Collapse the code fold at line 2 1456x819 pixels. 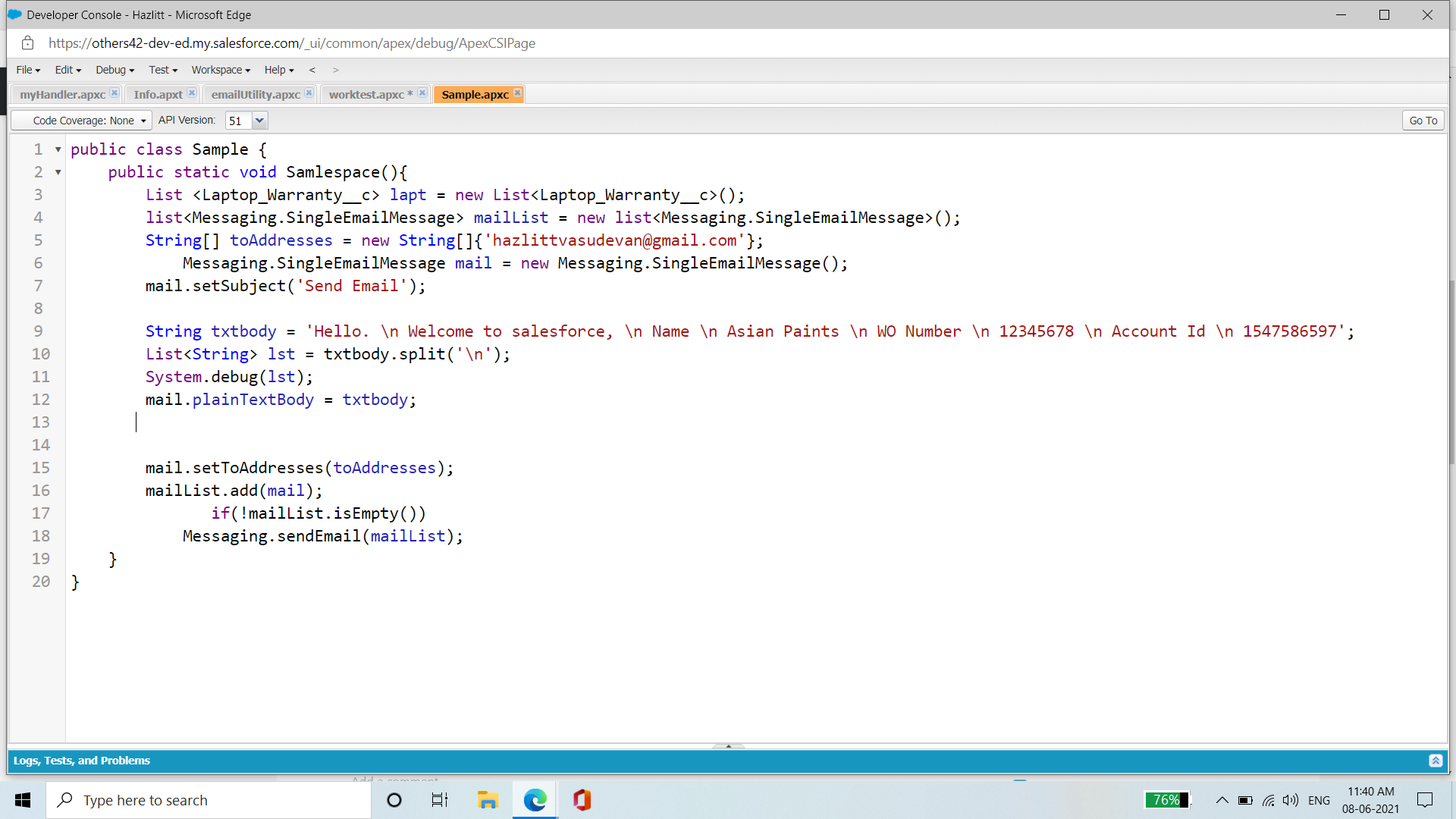(x=58, y=172)
